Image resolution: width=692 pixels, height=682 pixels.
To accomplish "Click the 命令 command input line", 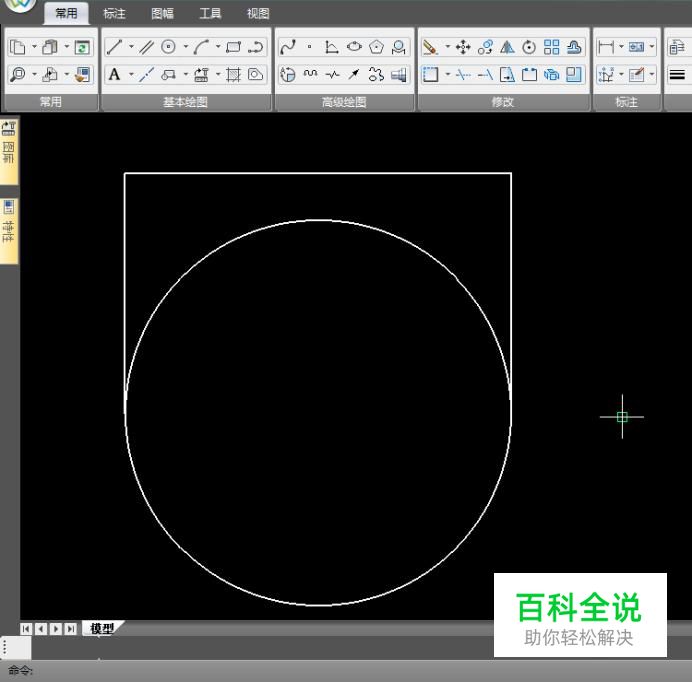I will coord(346,671).
